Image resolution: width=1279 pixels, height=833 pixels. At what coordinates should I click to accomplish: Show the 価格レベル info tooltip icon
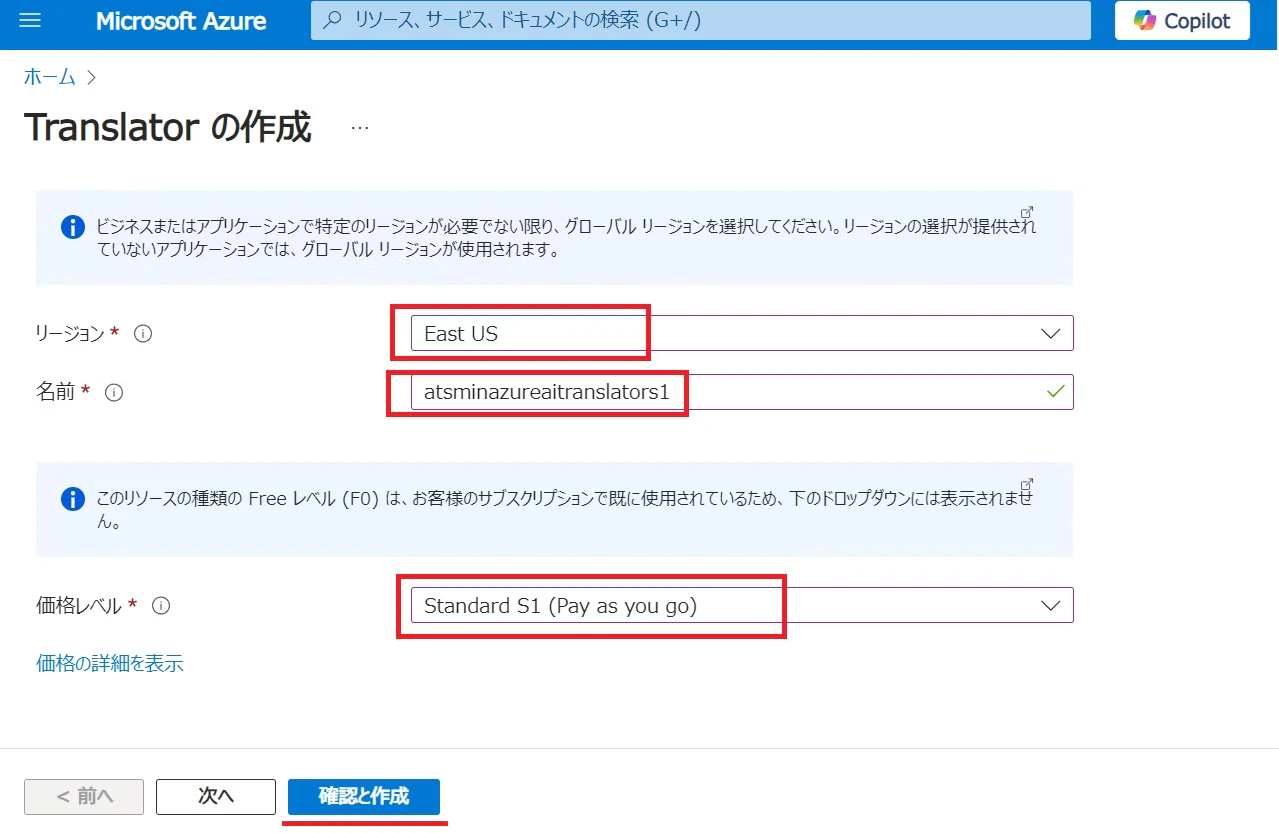(x=161, y=605)
